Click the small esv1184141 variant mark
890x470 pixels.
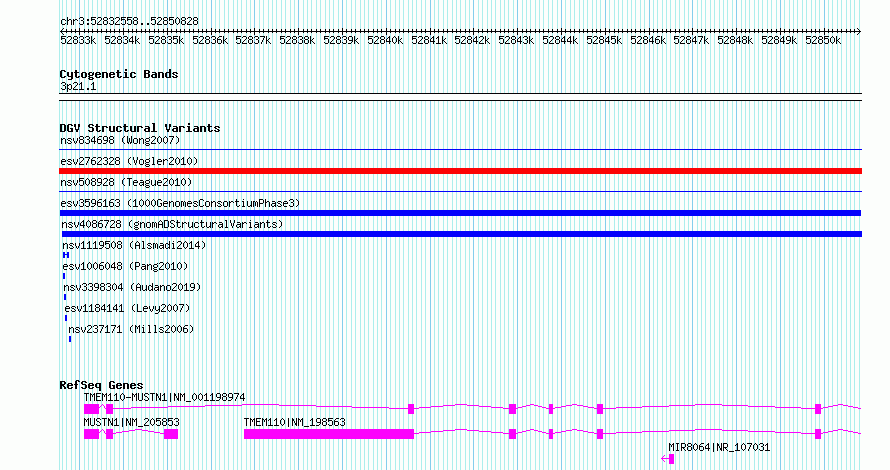[x=66, y=318]
